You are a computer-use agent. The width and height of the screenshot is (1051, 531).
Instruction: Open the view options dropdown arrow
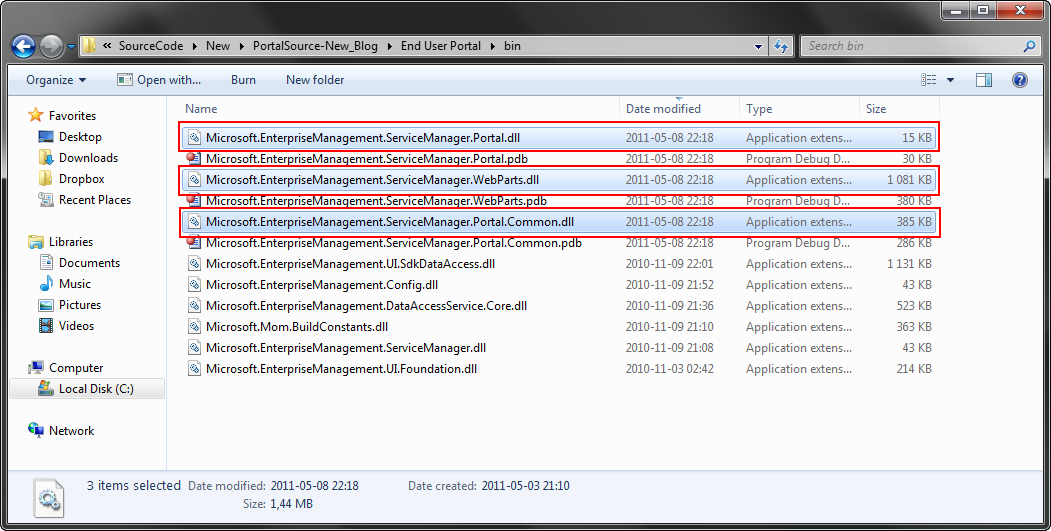(x=950, y=80)
